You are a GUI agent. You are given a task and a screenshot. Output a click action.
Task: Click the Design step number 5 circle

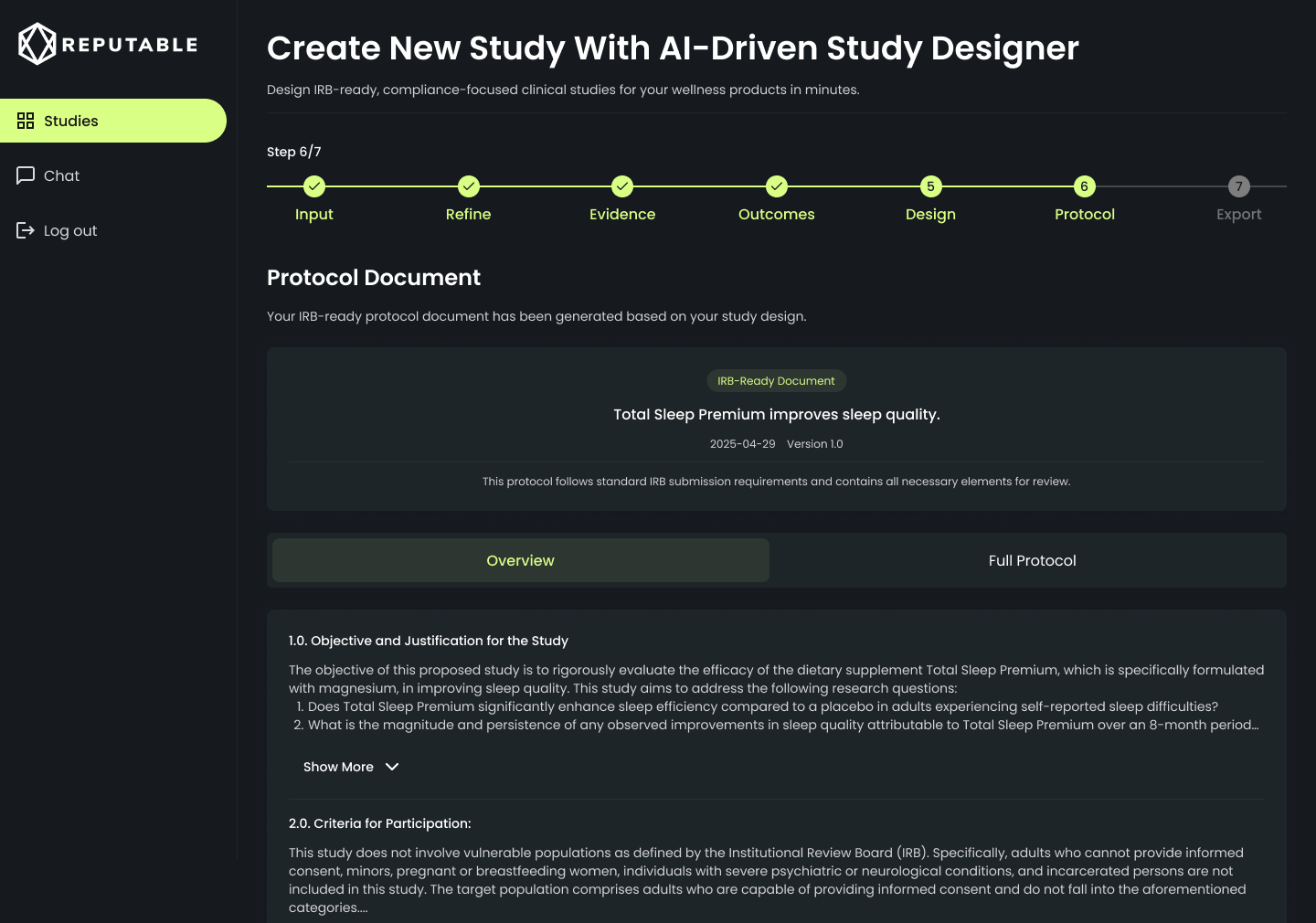[930, 186]
